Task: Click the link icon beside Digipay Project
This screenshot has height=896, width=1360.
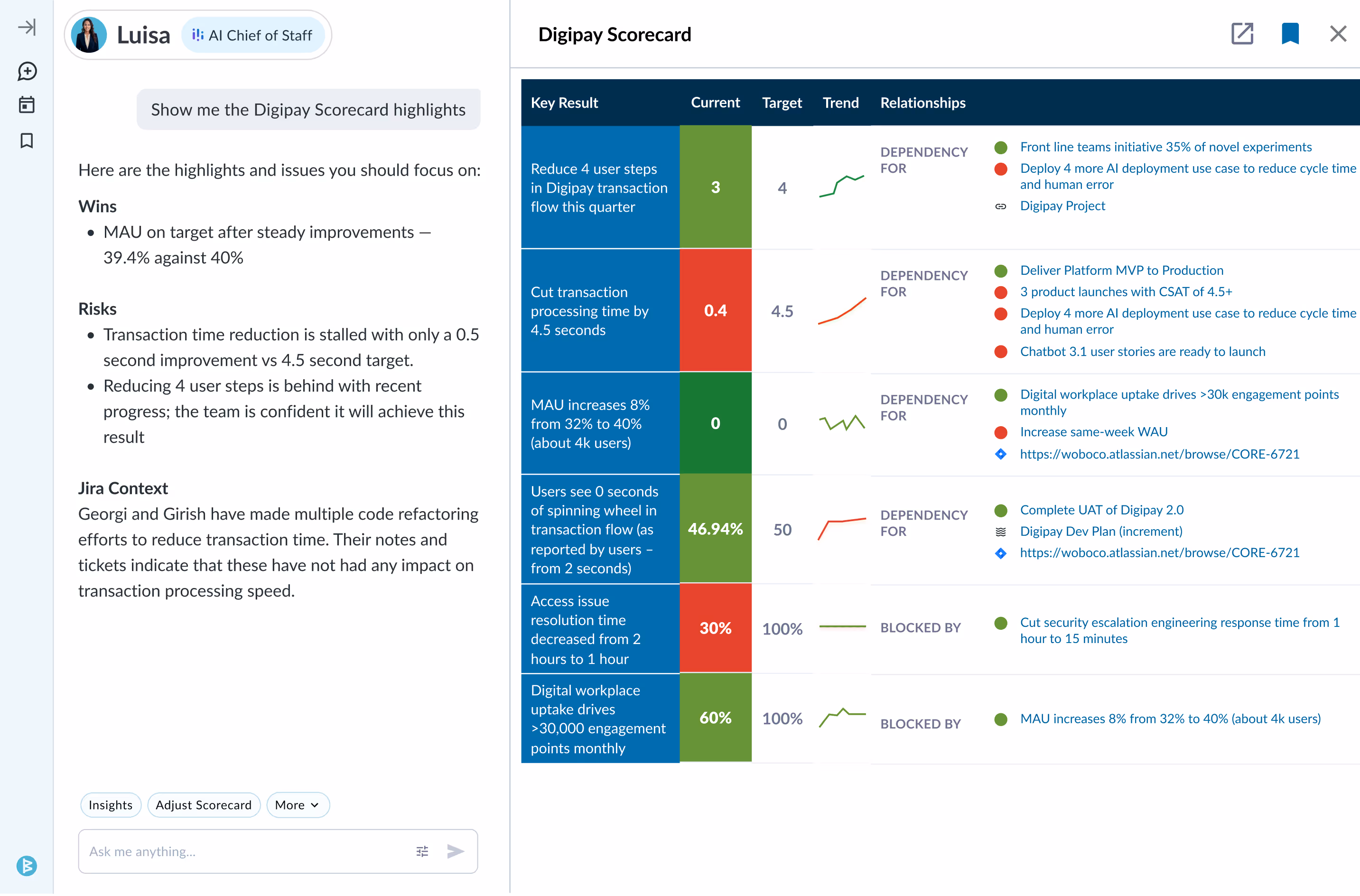Action: (x=1001, y=206)
